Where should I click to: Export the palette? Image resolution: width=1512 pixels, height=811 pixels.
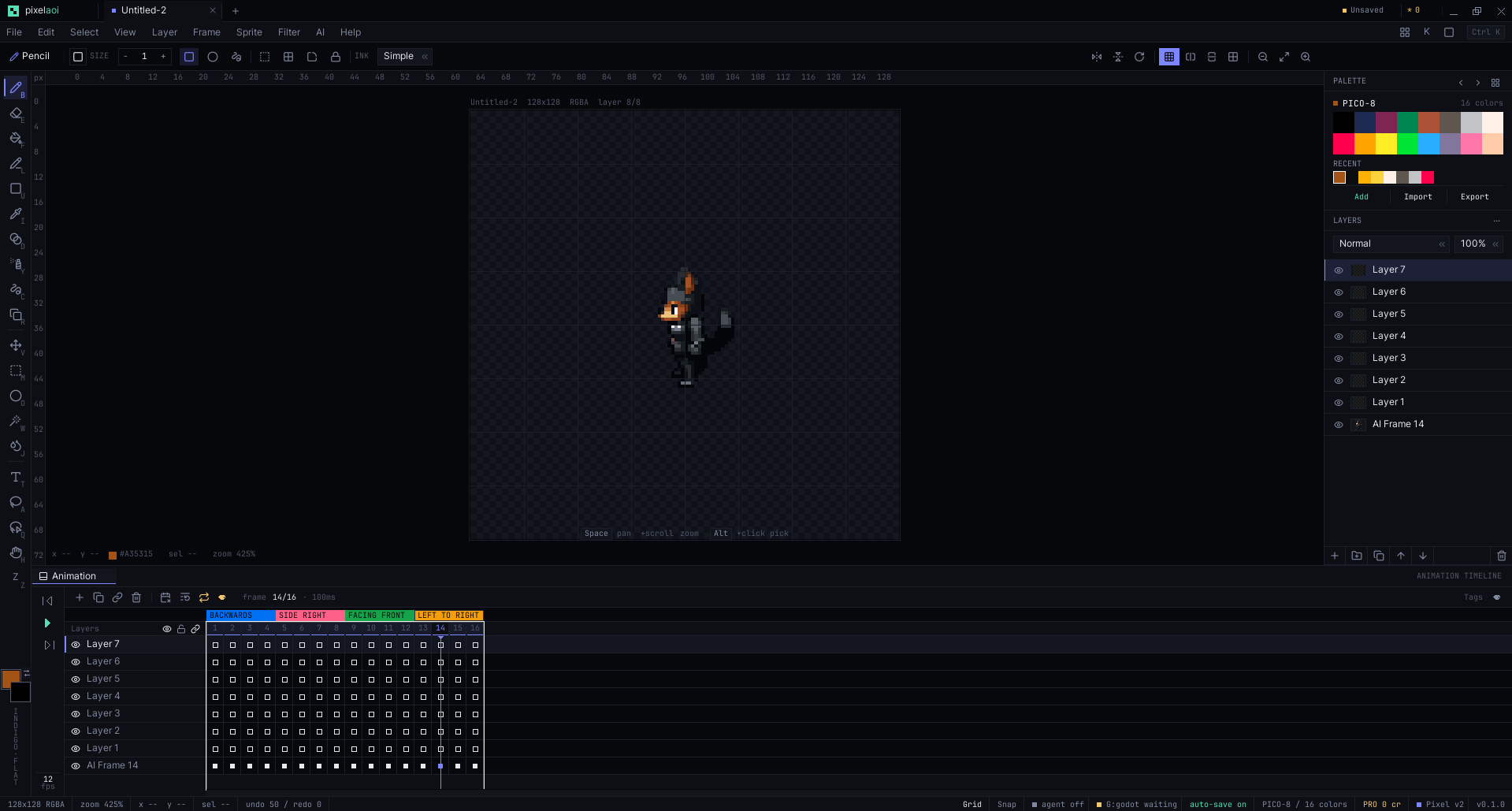pos(1474,197)
